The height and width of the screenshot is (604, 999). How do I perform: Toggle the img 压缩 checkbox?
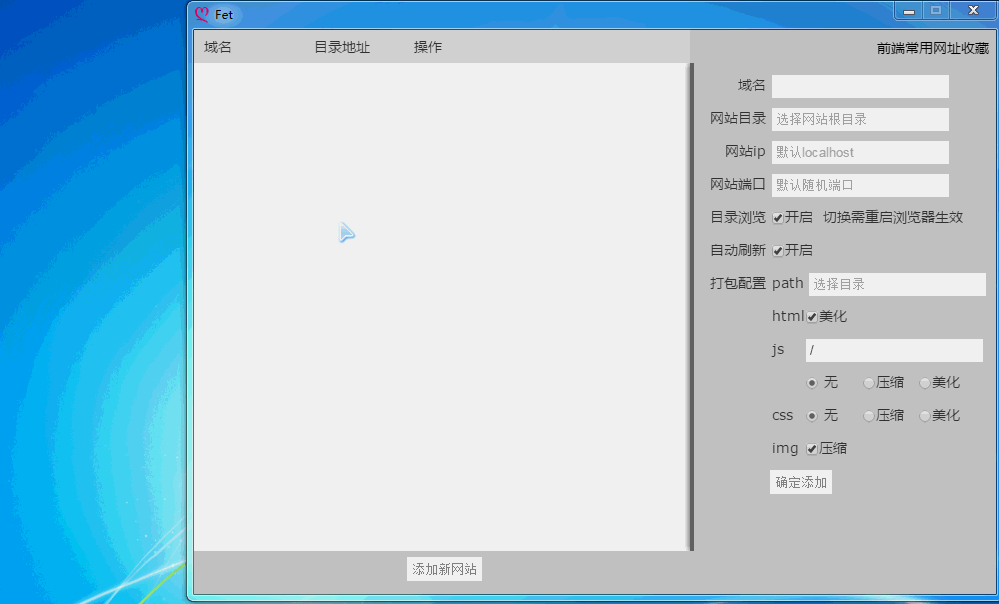[x=812, y=449]
